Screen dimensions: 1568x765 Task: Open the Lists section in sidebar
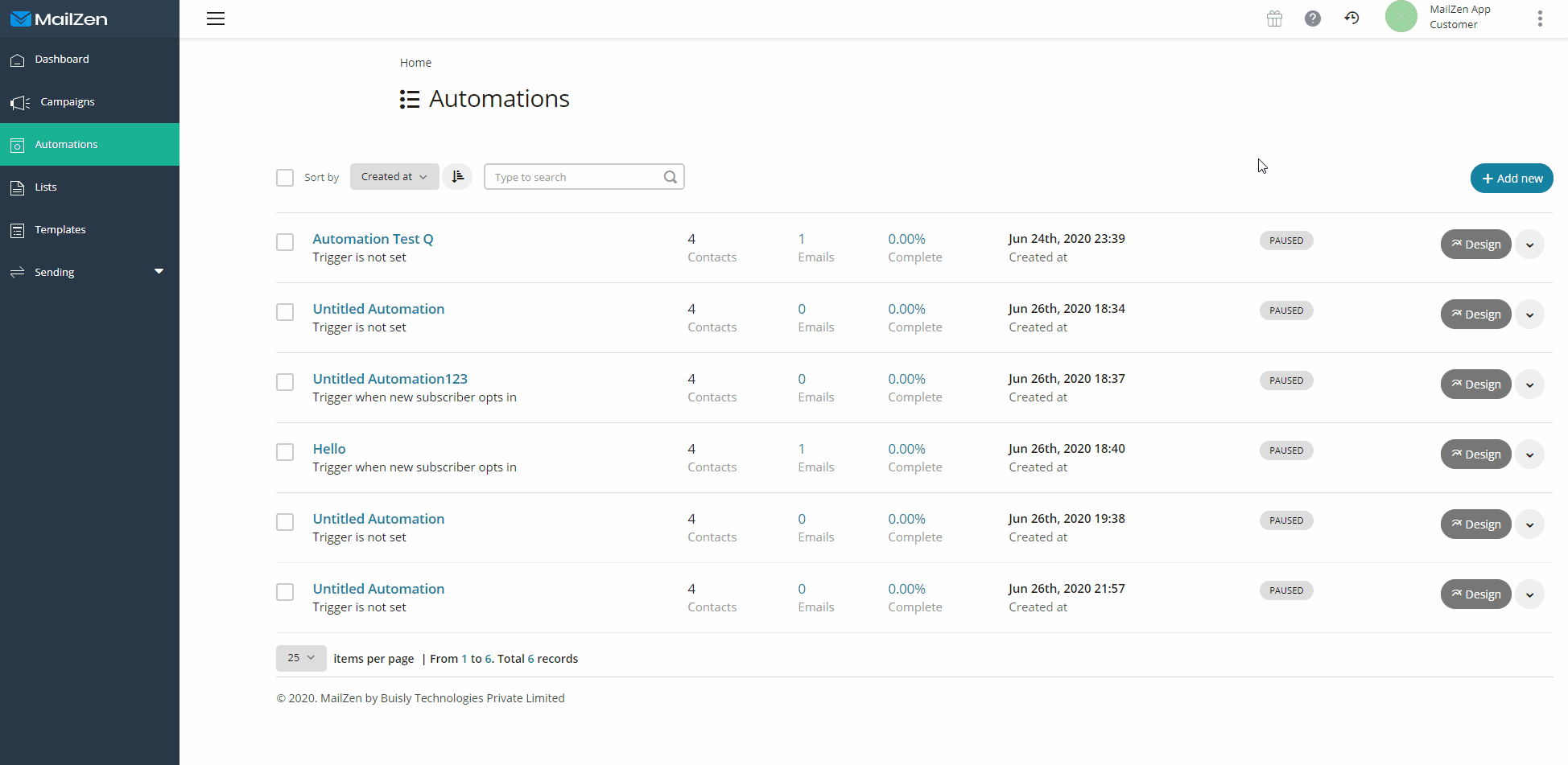click(45, 187)
